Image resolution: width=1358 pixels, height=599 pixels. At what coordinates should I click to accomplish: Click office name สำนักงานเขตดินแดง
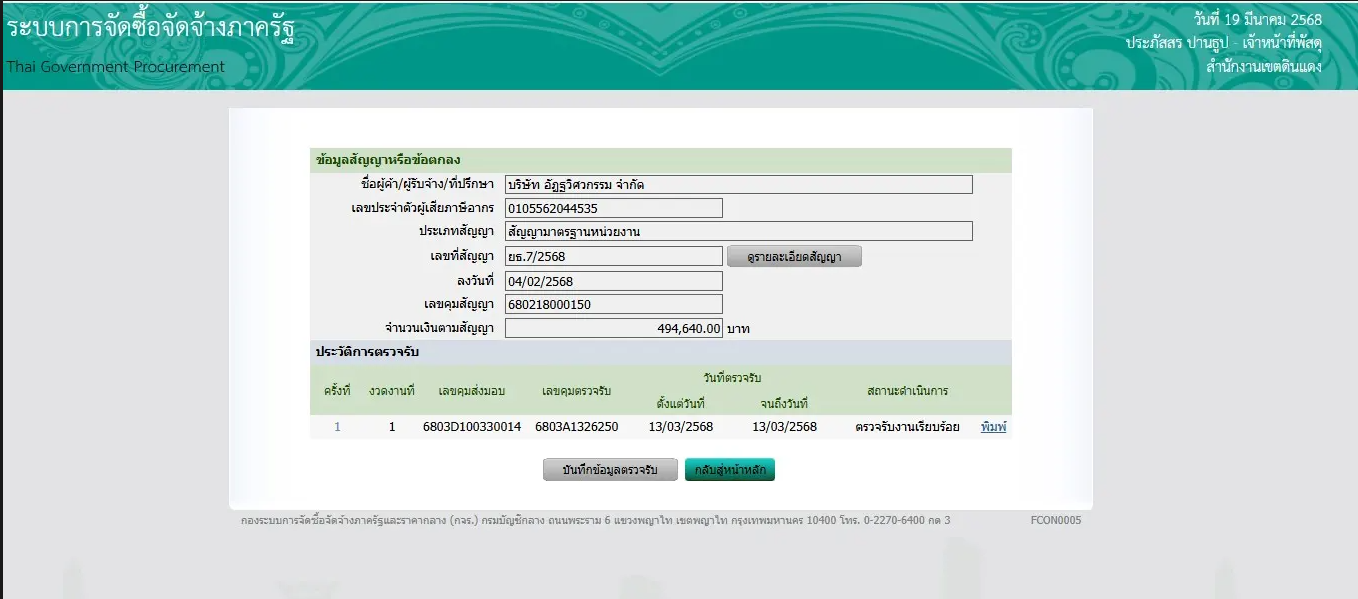coord(1264,67)
